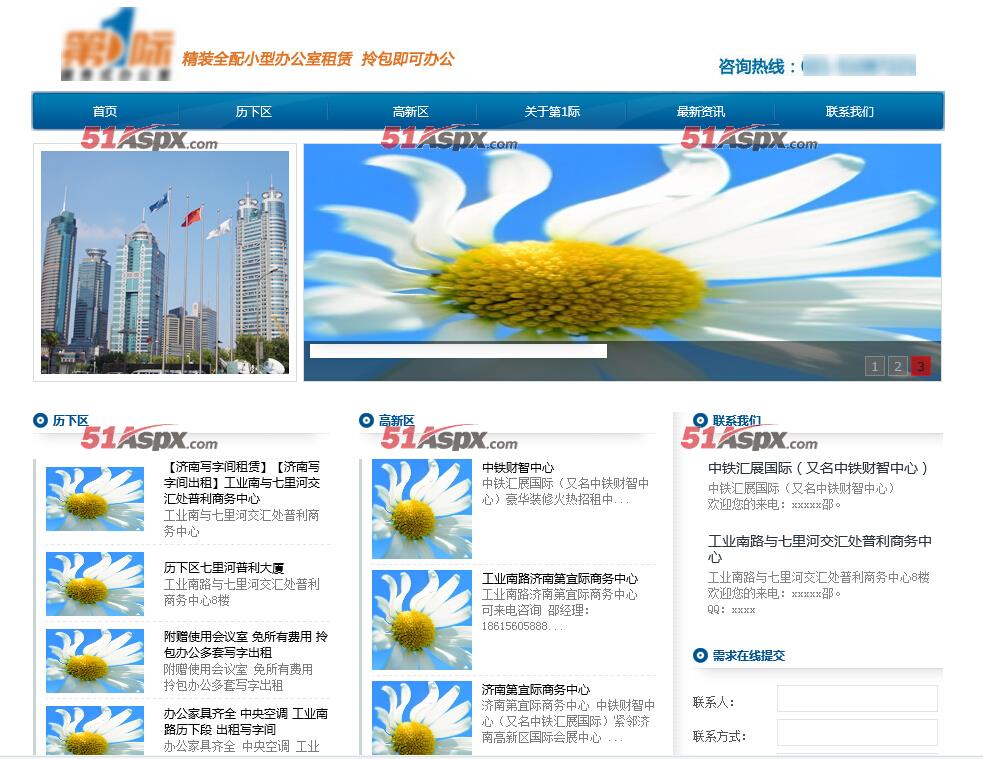The image size is (983, 759).
Task: Click the 咨询热线 hotline label
Action: (757, 66)
